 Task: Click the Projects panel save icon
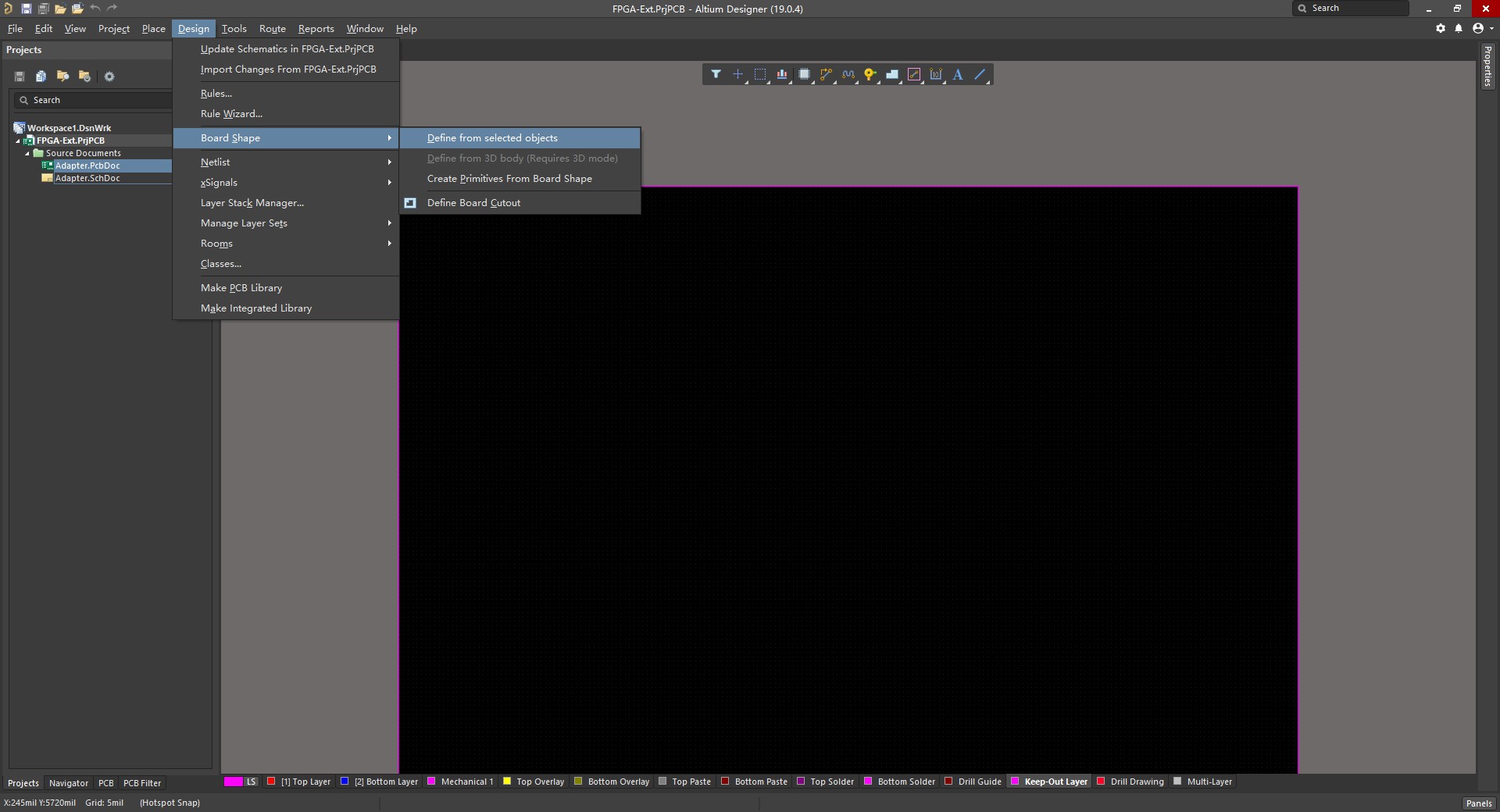[x=20, y=77]
